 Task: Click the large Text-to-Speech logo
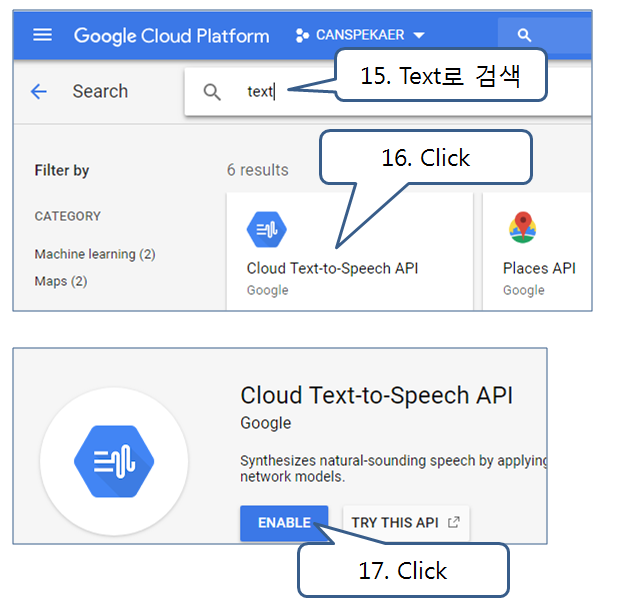114,461
